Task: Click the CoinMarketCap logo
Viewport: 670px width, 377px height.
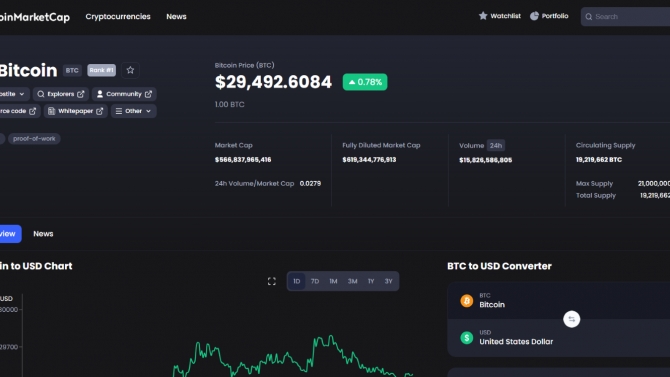Action: pos(35,17)
